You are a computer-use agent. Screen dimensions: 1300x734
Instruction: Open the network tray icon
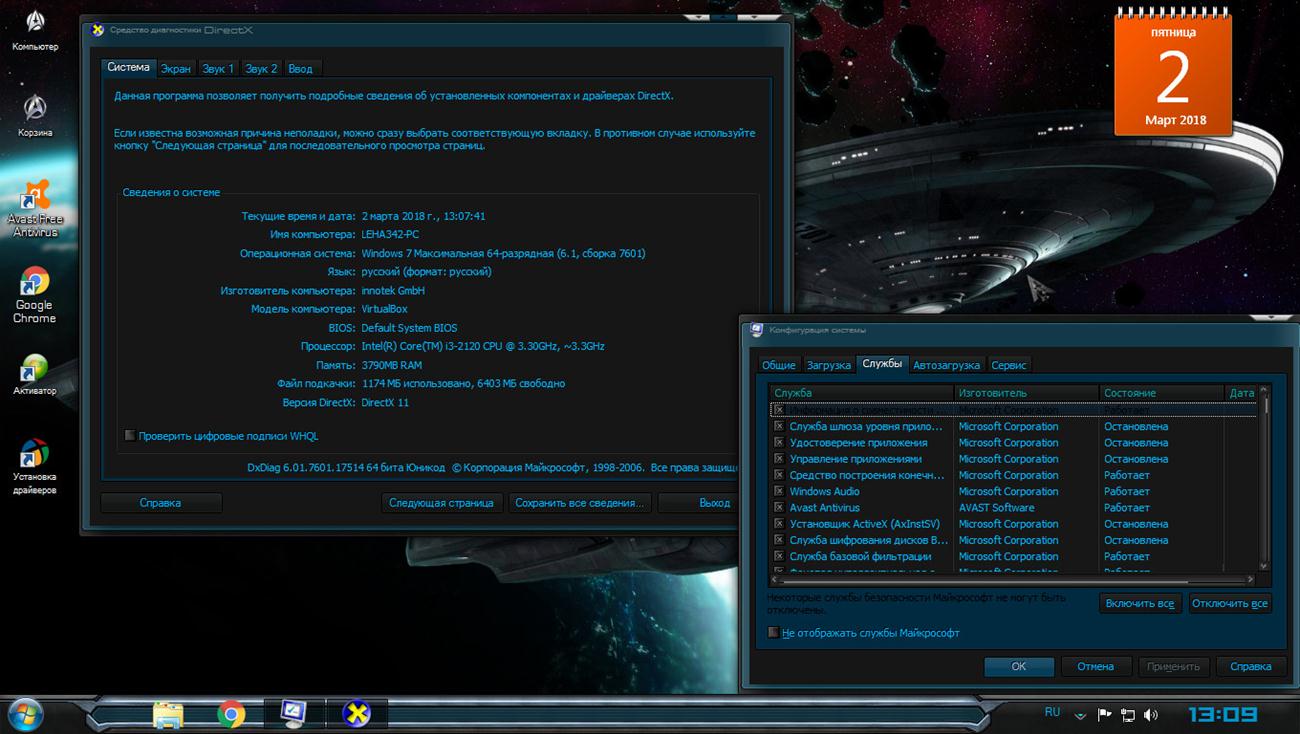click(1128, 715)
